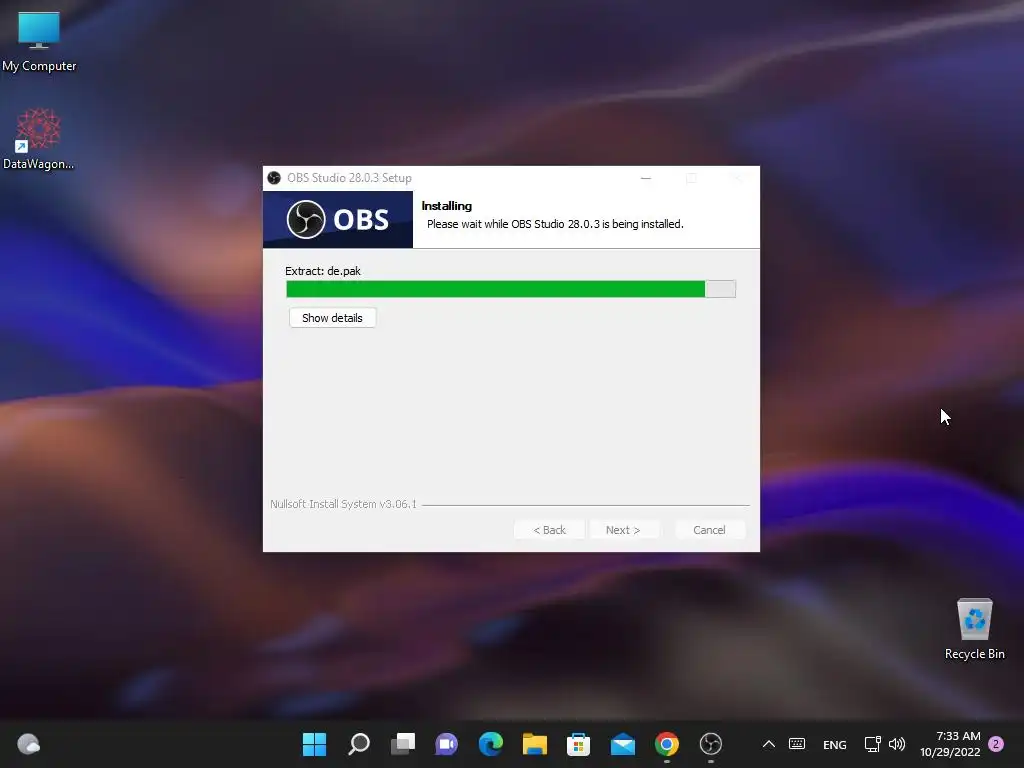The image size is (1024, 768).
Task: Switch to Google Chrome in the taskbar
Action: coord(667,744)
